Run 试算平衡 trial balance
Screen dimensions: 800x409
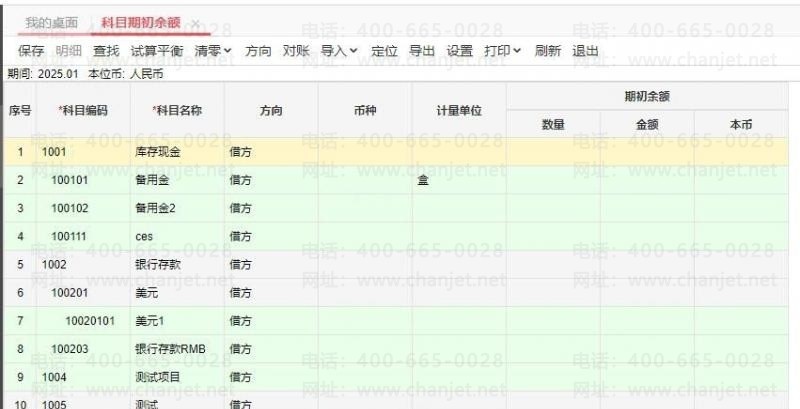[x=157, y=50]
